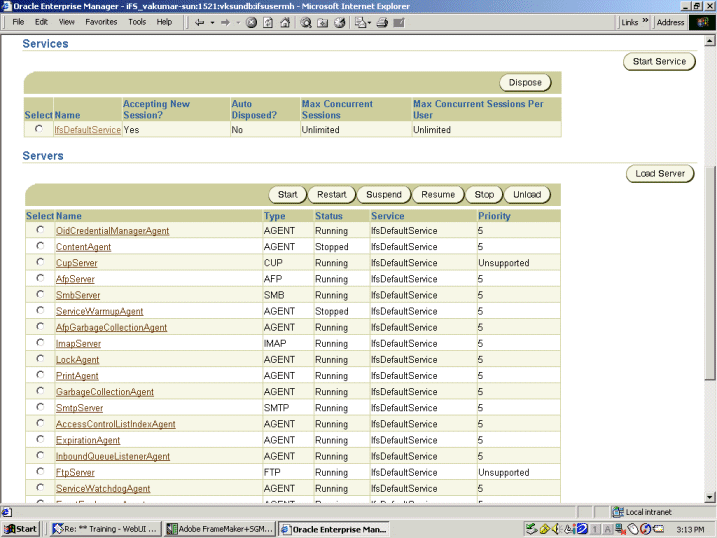The height and width of the screenshot is (538, 717).
Task: Open the File menu
Action: (18, 22)
